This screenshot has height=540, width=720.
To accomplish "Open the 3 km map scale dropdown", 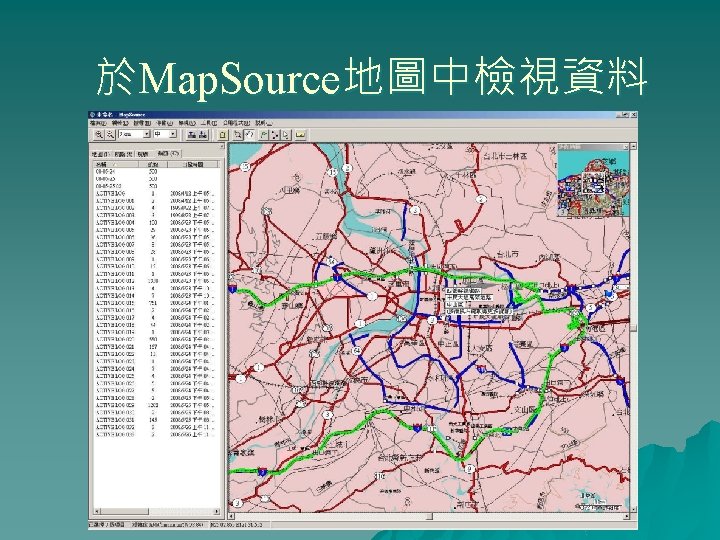I will [x=147, y=134].
